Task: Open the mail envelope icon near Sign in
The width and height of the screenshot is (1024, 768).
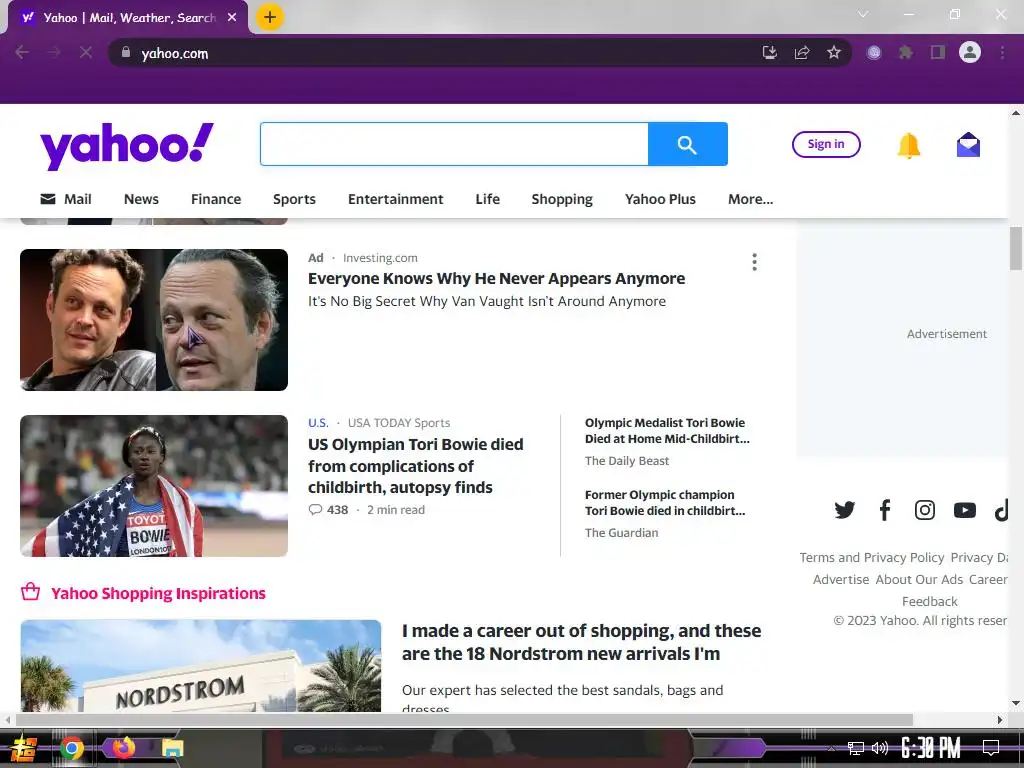Action: pos(968,145)
